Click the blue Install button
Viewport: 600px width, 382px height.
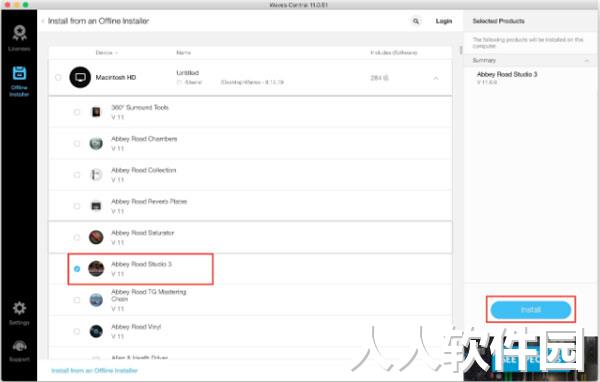pos(531,310)
